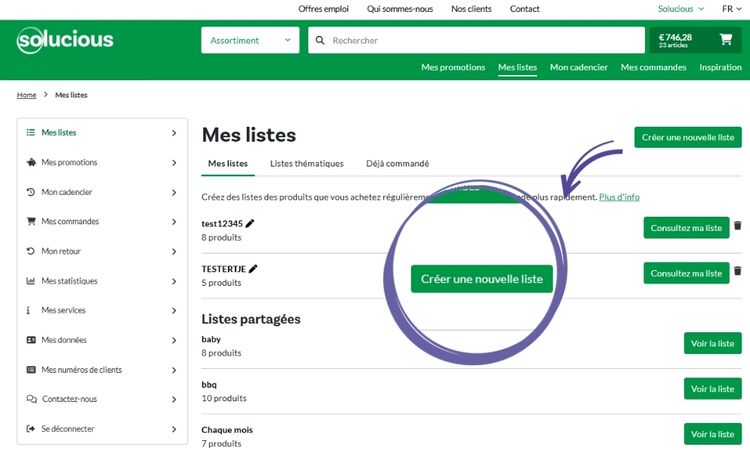Edit TESTERTJE list name with pencil icon
Screen dimensions: 750x450
pyautogui.click(x=254, y=268)
